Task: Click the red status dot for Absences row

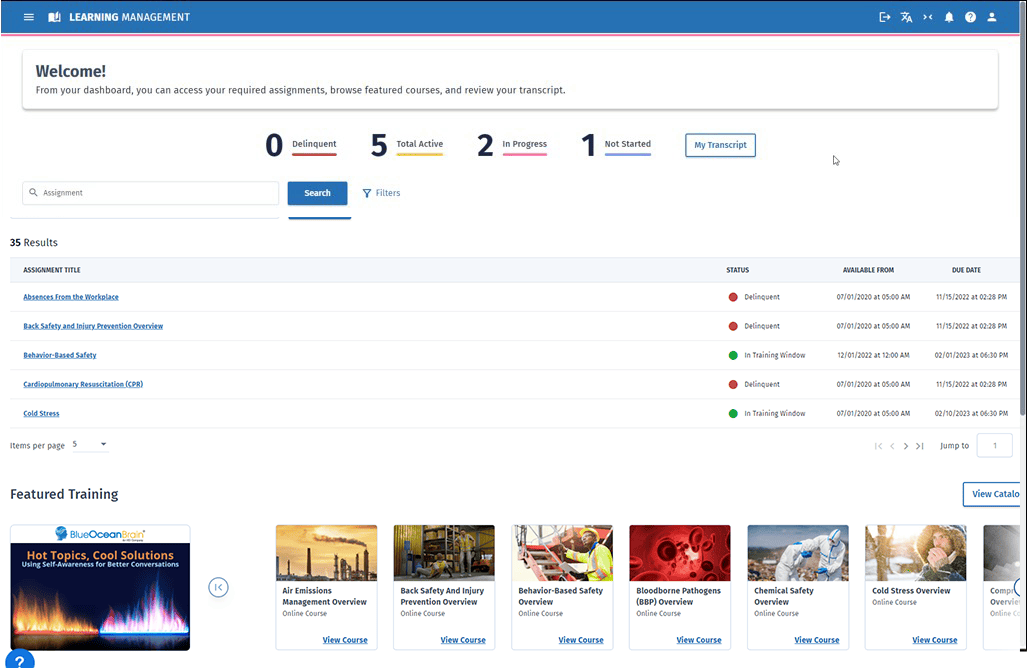Action: (733, 297)
